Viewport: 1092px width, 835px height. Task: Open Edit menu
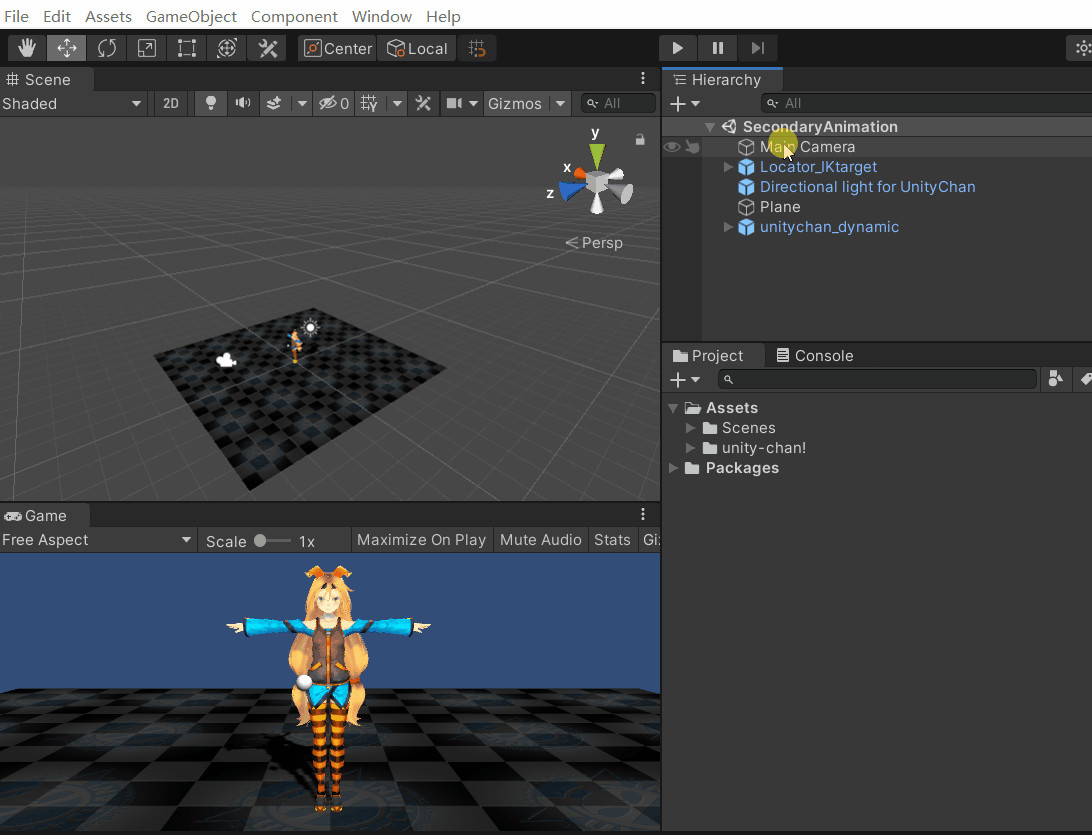tap(57, 16)
